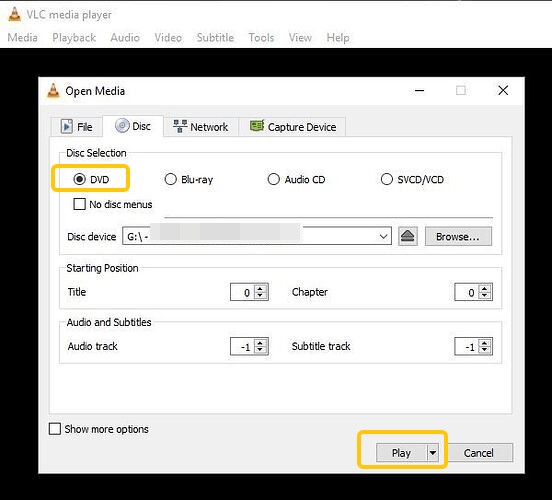Screen dimensions: 552x500
Task: Open the Playback menu
Action: [74, 37]
